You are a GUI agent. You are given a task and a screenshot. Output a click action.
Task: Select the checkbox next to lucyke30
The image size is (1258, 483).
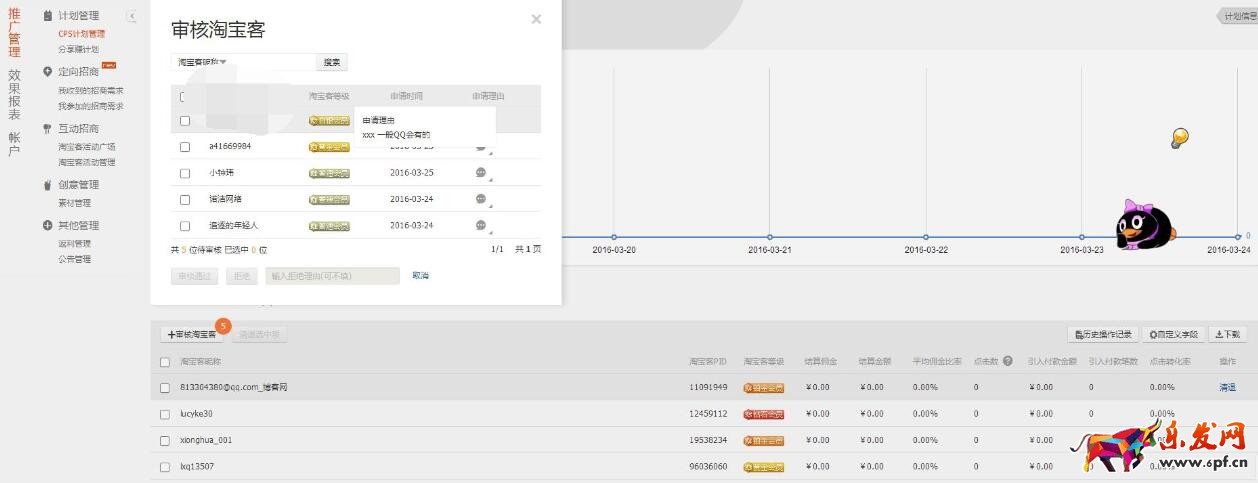(166, 414)
